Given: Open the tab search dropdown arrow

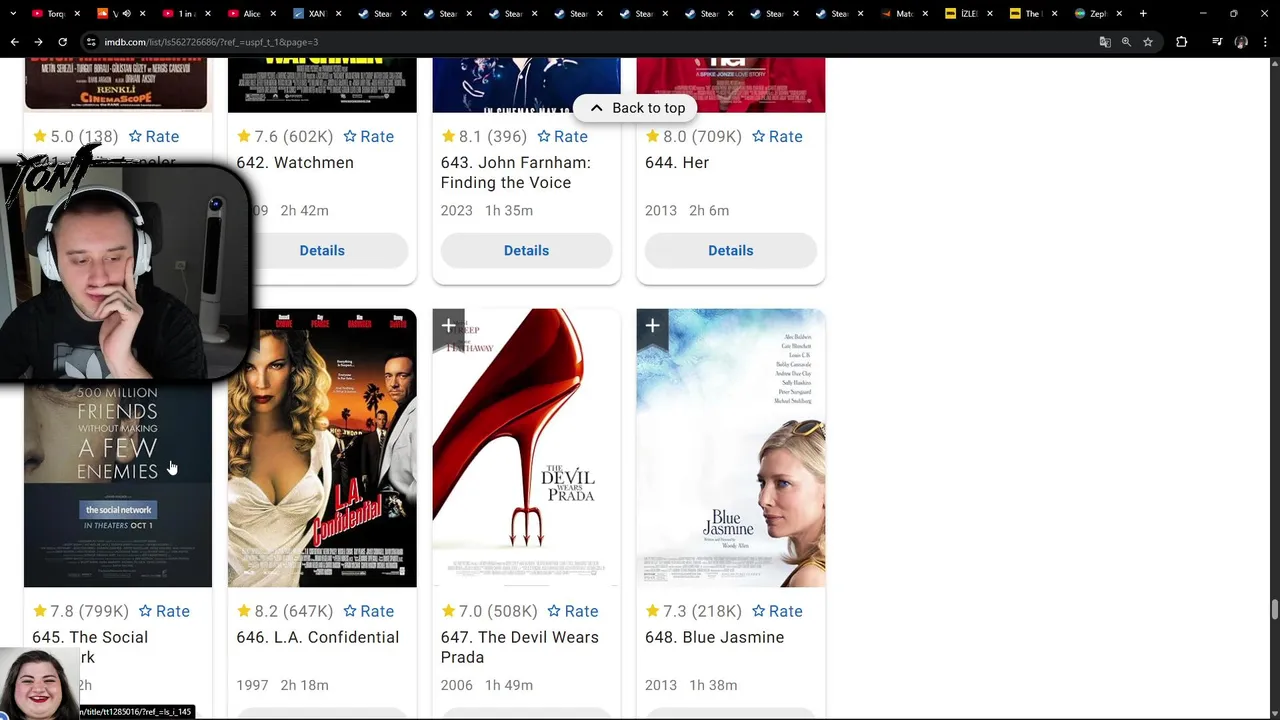Looking at the screenshot, I should pos(14,14).
